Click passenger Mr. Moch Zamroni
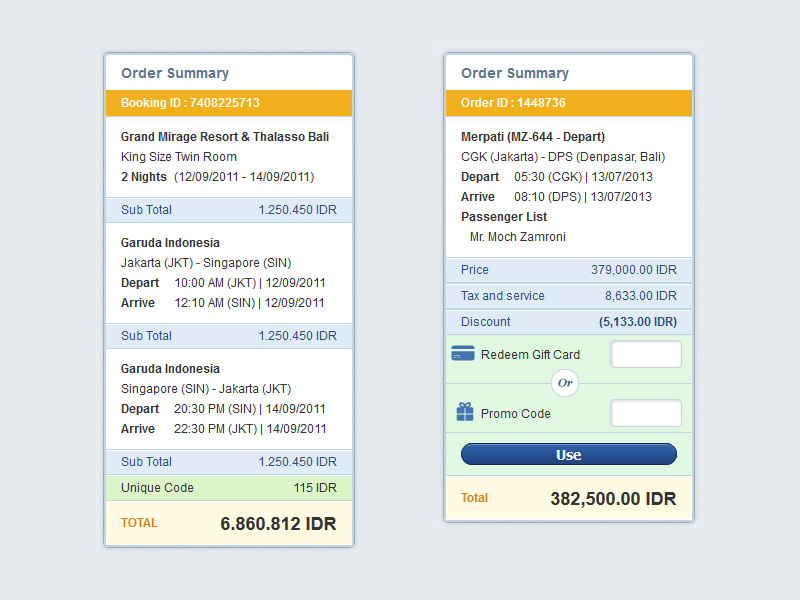 point(518,237)
